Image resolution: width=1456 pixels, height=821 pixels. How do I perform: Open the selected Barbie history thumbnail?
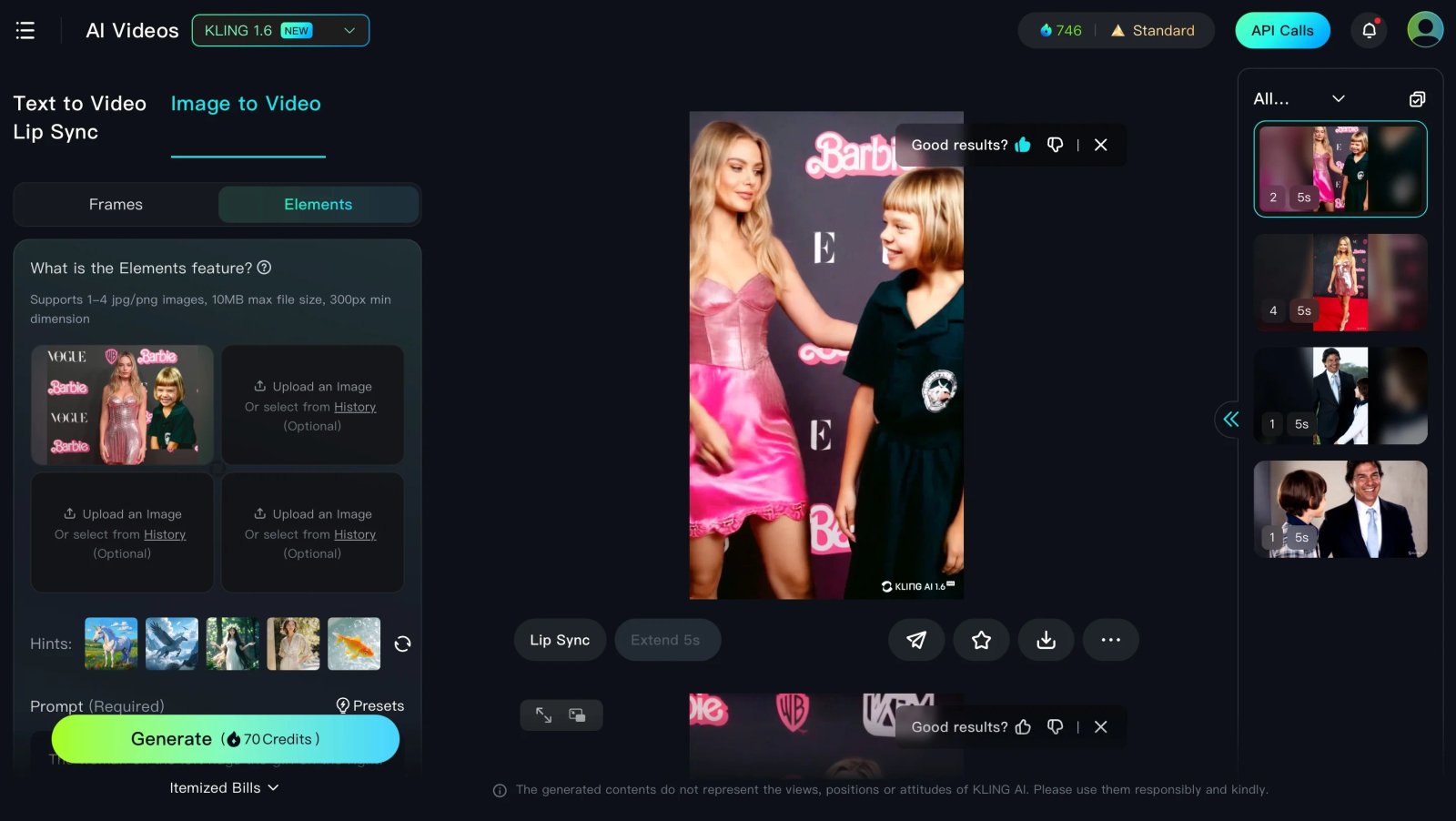1340,169
